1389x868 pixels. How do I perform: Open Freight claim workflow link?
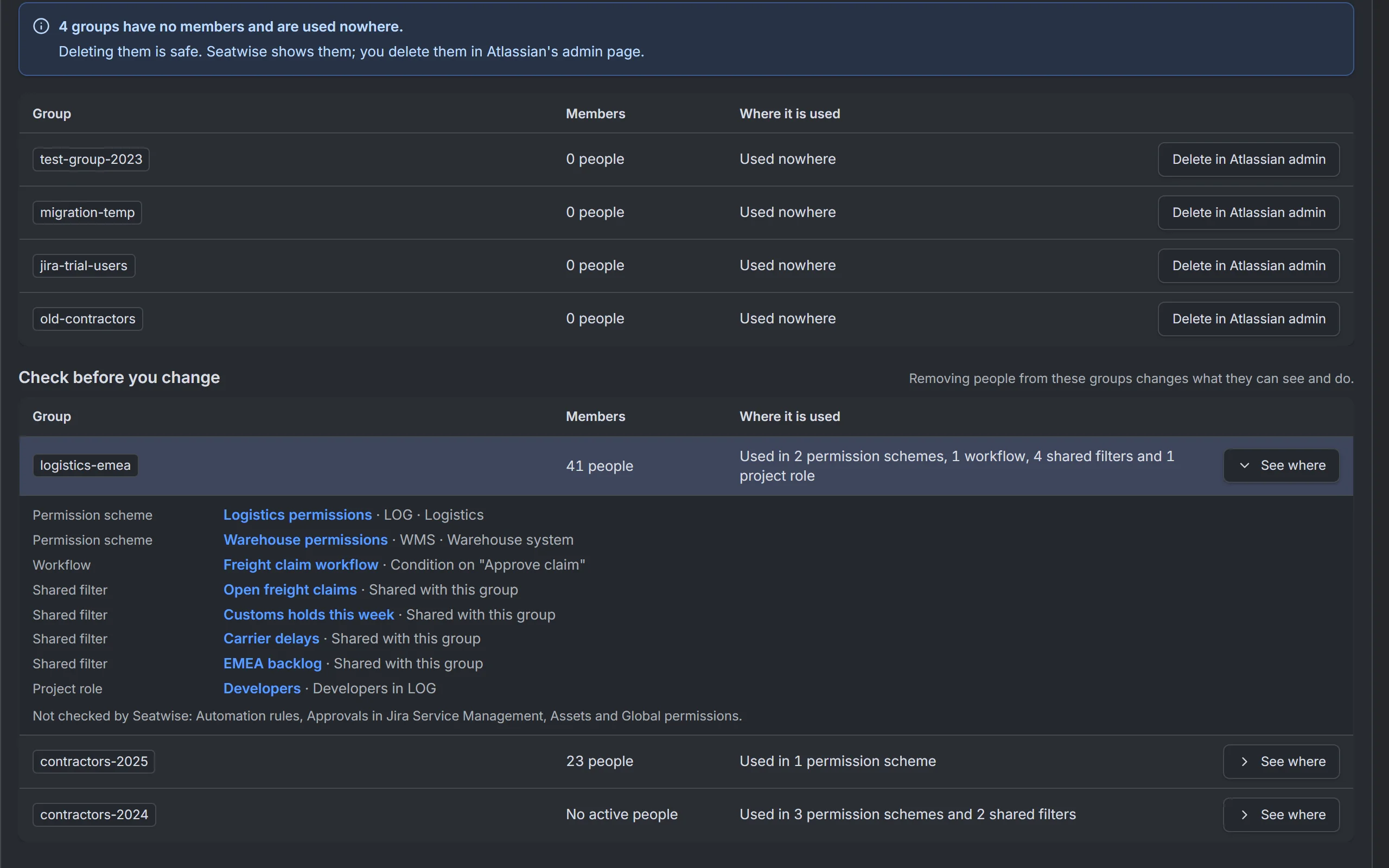[x=301, y=565]
